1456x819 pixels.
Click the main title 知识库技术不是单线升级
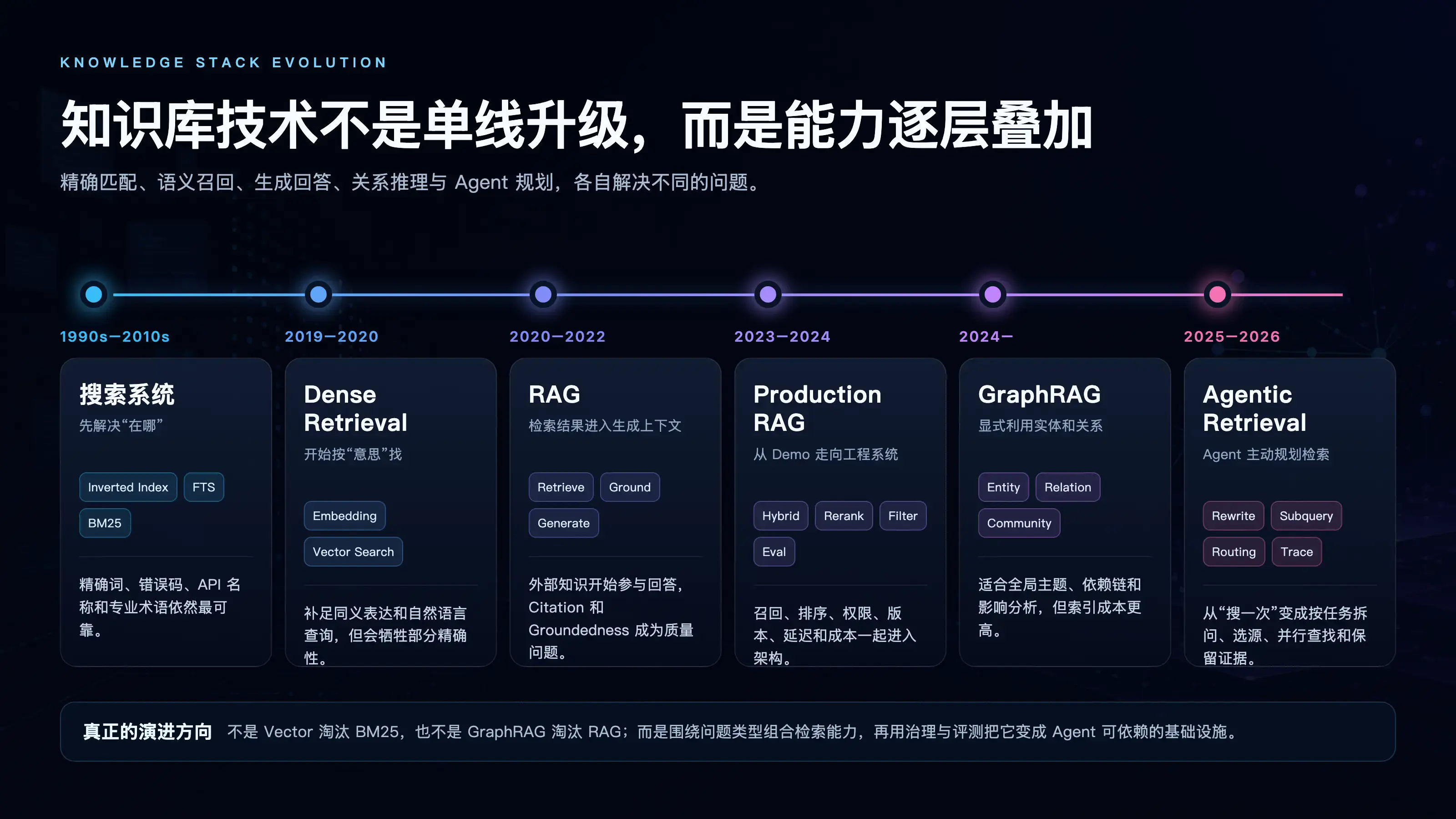coord(346,126)
